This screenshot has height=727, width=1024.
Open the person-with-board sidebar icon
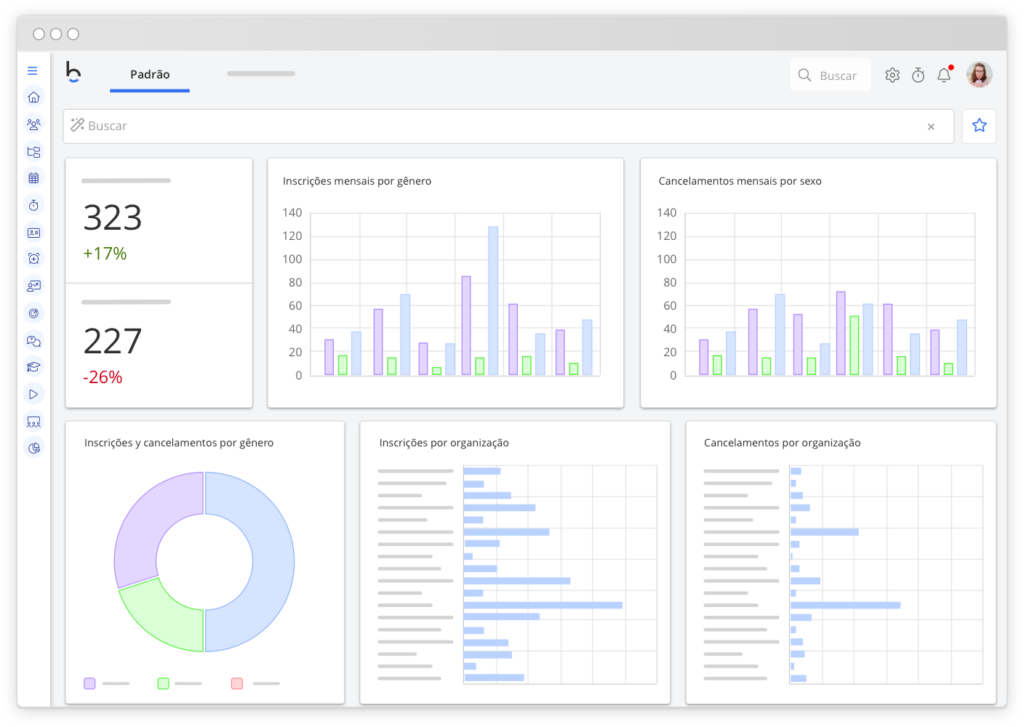(34, 286)
